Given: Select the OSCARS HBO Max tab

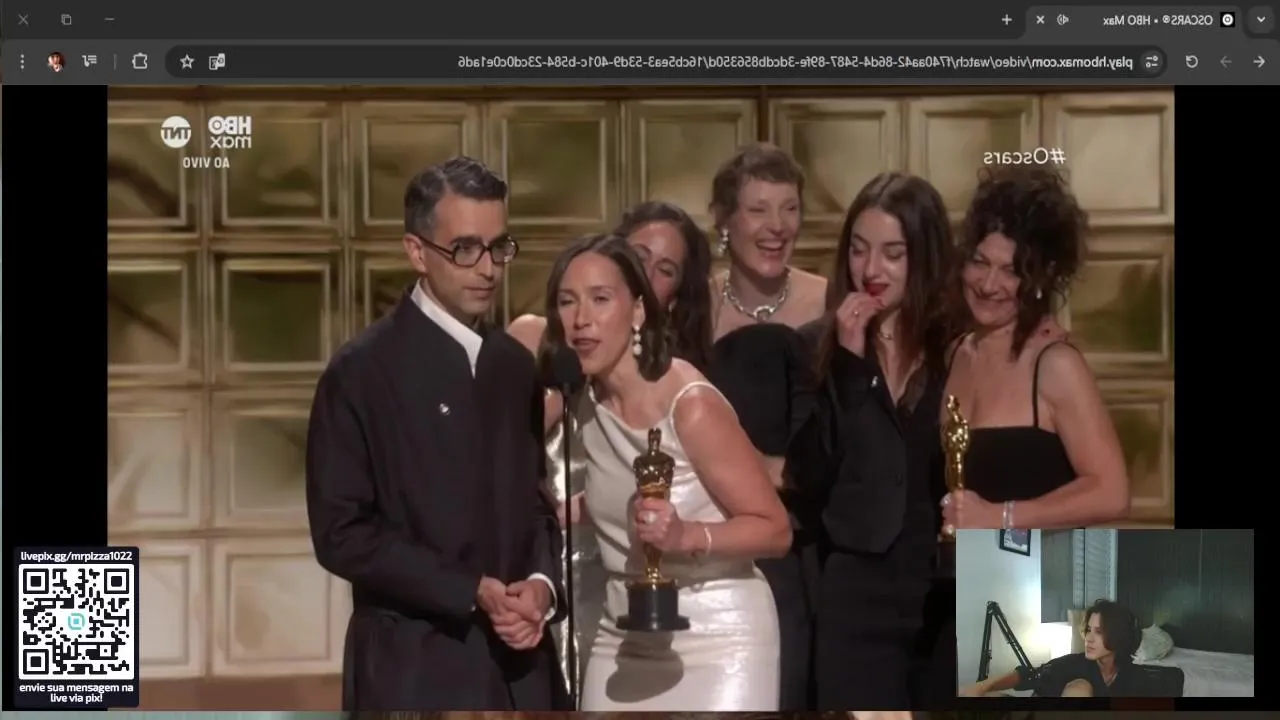Looking at the screenshot, I should pos(1135,20).
